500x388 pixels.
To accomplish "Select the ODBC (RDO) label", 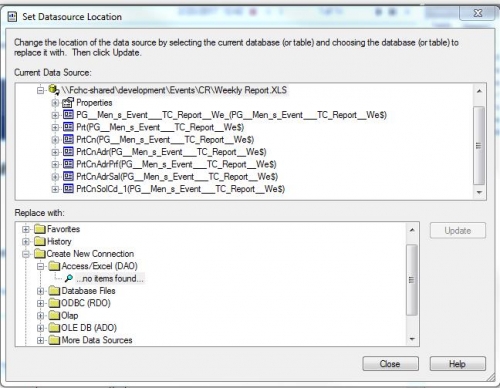I will point(86,303).
